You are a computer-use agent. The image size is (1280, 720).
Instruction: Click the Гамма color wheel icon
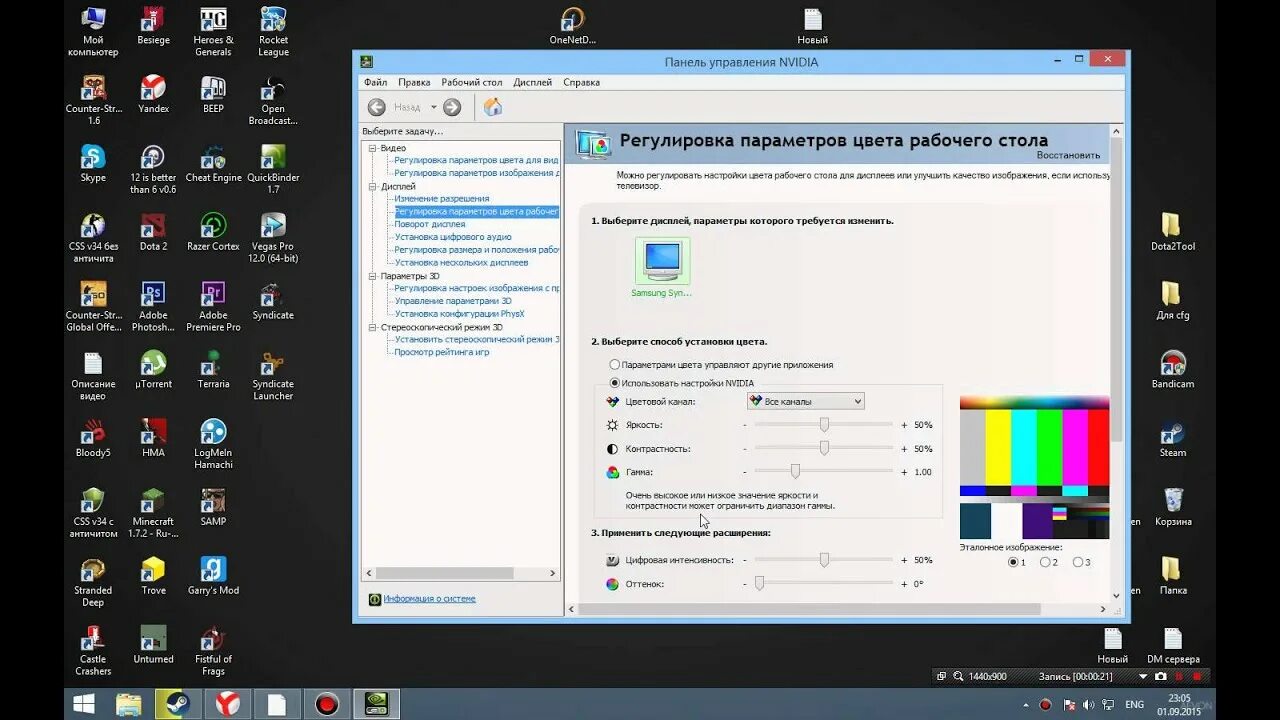tap(613, 472)
